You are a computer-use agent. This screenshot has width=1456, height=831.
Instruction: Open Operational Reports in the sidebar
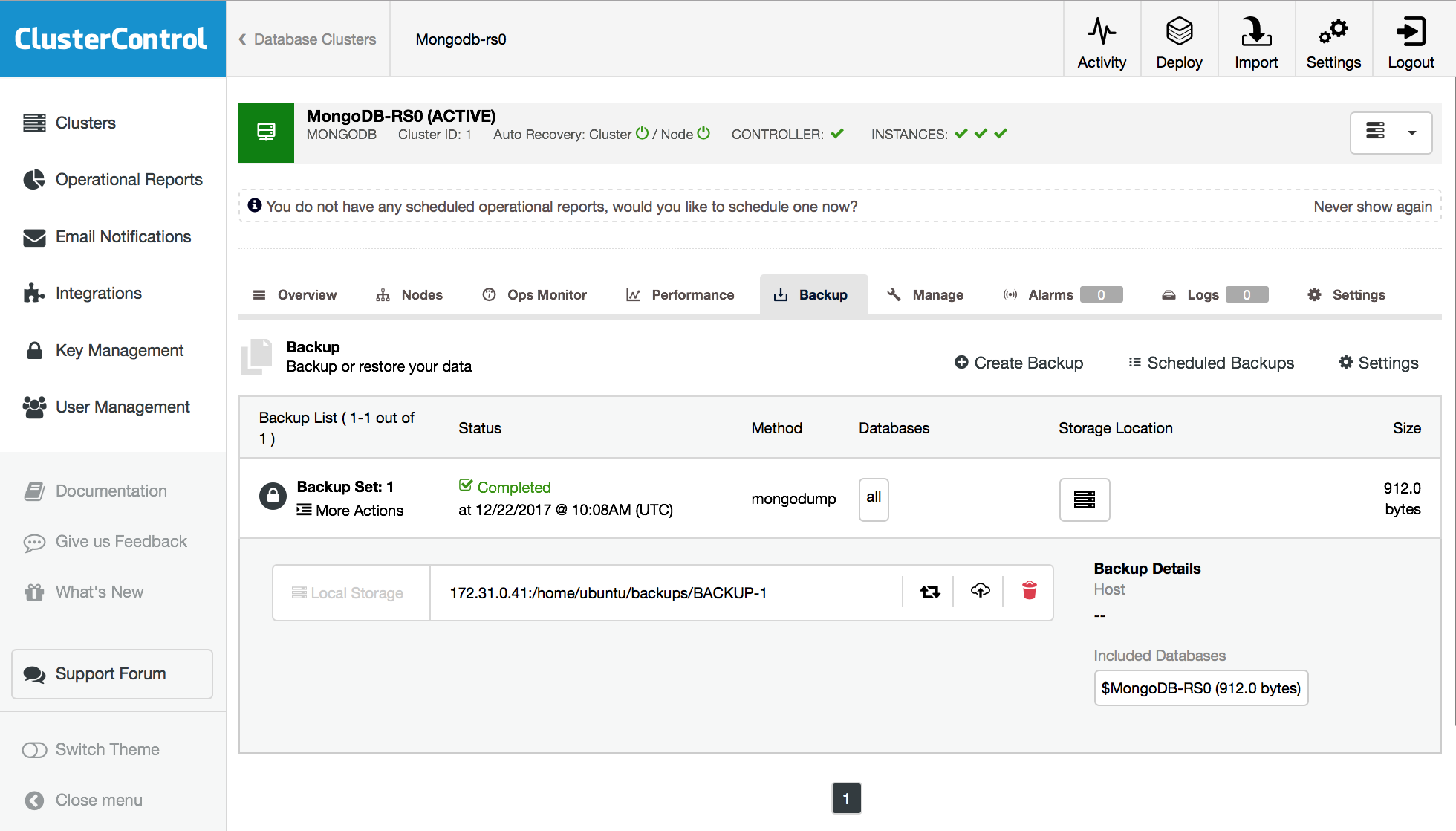[x=113, y=179]
